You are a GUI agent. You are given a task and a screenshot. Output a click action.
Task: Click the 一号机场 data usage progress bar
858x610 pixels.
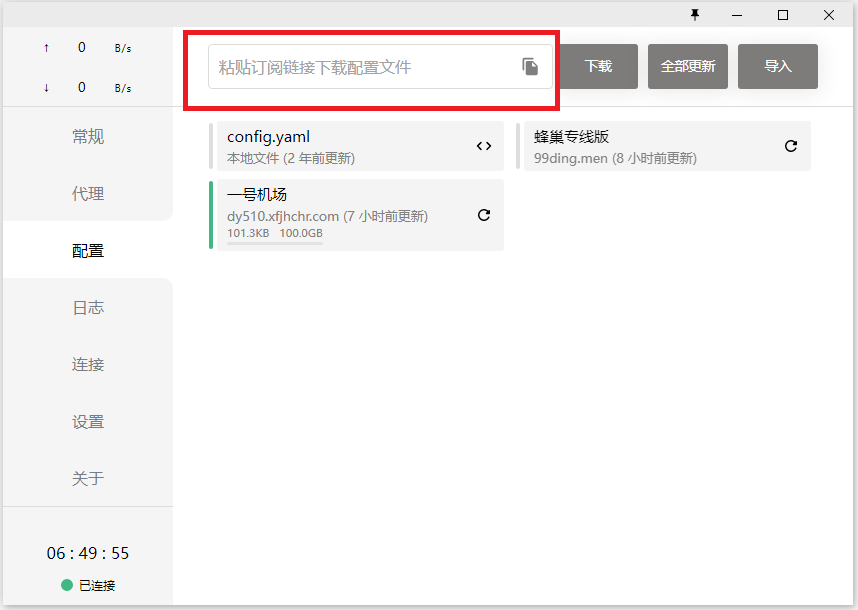pyautogui.click(x=275, y=243)
